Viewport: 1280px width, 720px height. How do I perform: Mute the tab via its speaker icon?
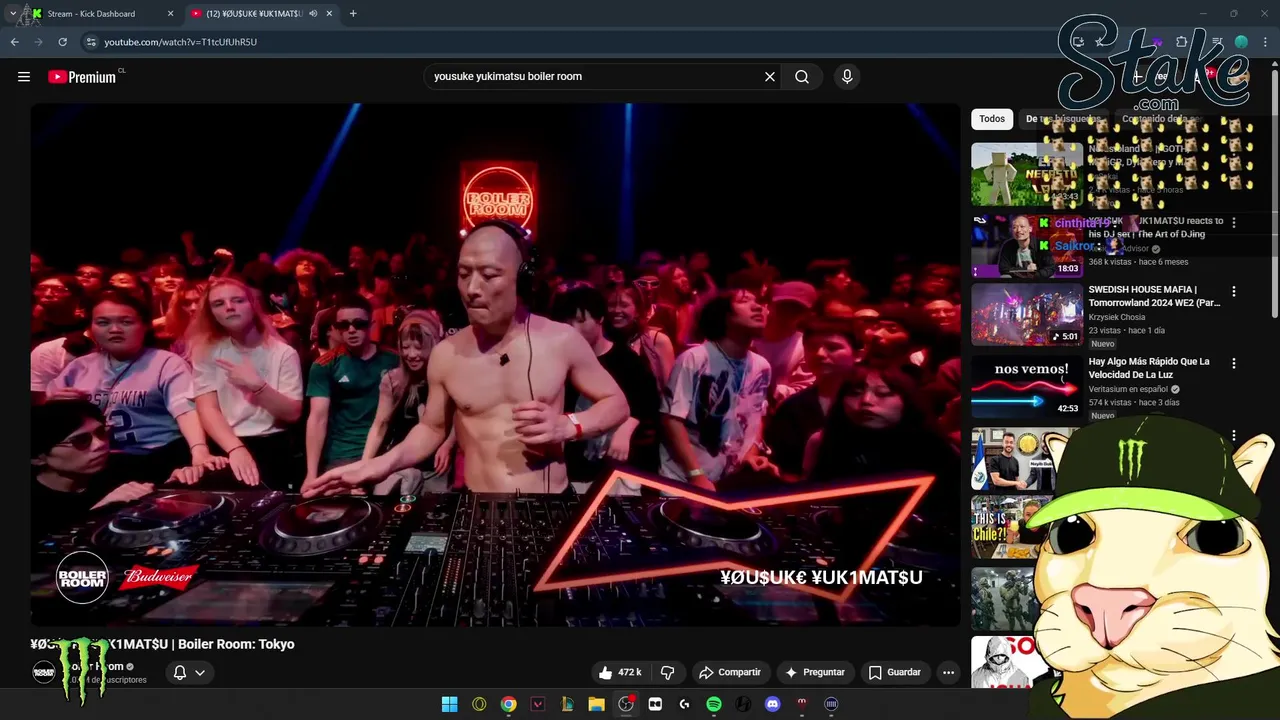[313, 14]
